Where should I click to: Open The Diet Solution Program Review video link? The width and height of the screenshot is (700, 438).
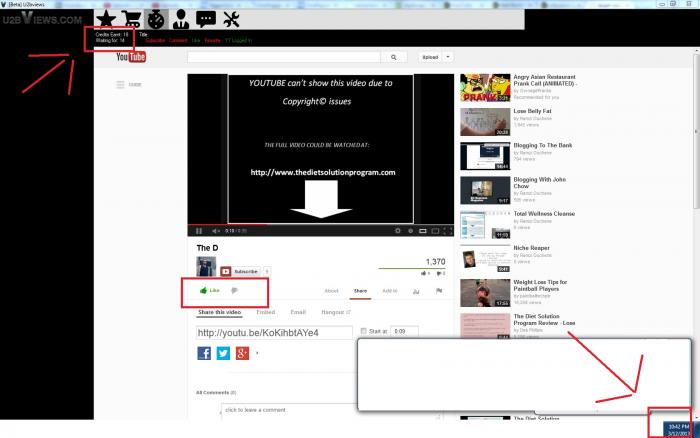tap(544, 319)
